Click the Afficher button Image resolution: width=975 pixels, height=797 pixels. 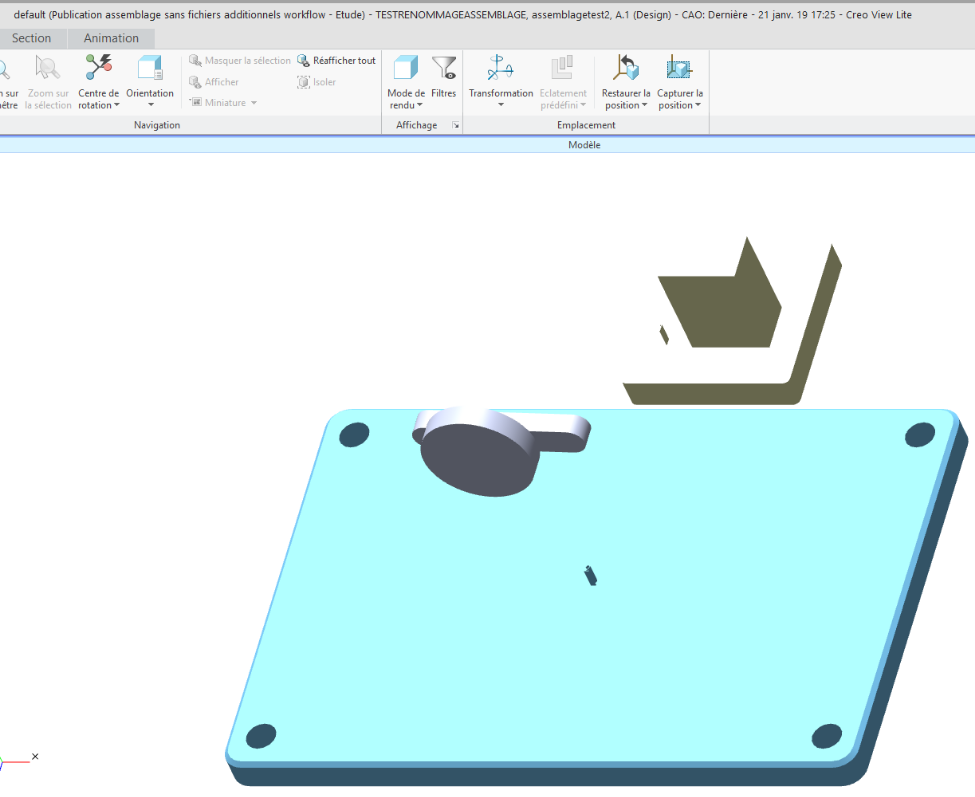(214, 82)
